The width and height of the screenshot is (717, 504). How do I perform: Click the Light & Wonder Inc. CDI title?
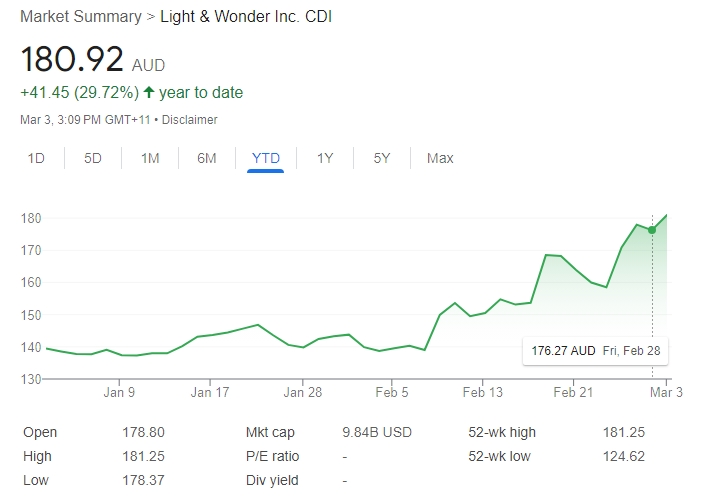tap(247, 17)
